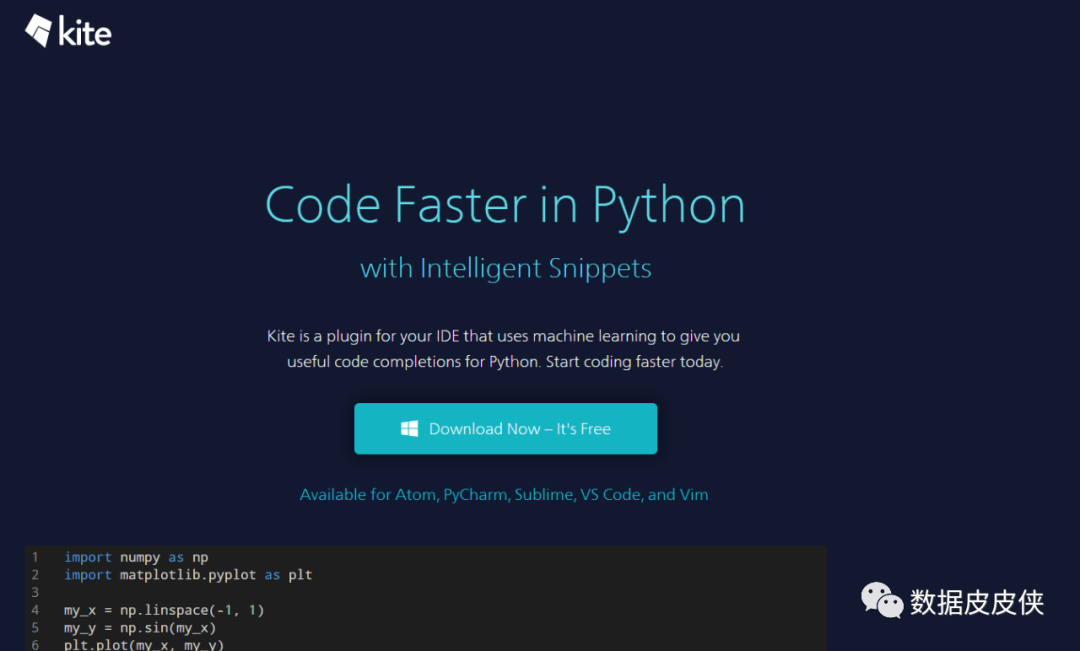Click code line 'plt.plot(my_x, my_y)'
The image size is (1080, 651).
pos(144,645)
